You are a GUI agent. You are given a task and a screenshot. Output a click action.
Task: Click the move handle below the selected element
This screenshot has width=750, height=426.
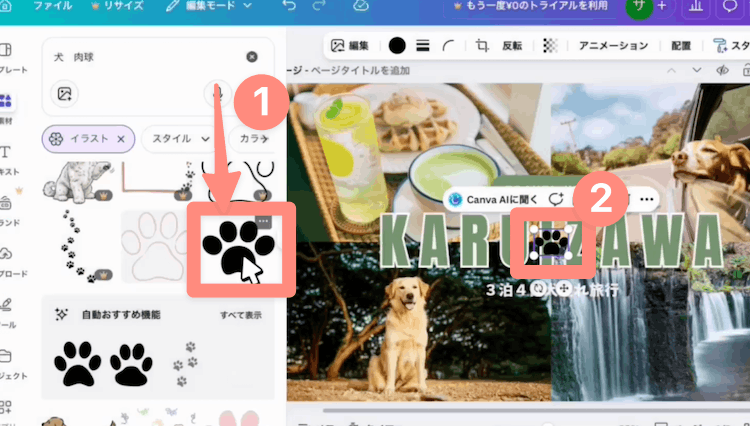(x=564, y=288)
